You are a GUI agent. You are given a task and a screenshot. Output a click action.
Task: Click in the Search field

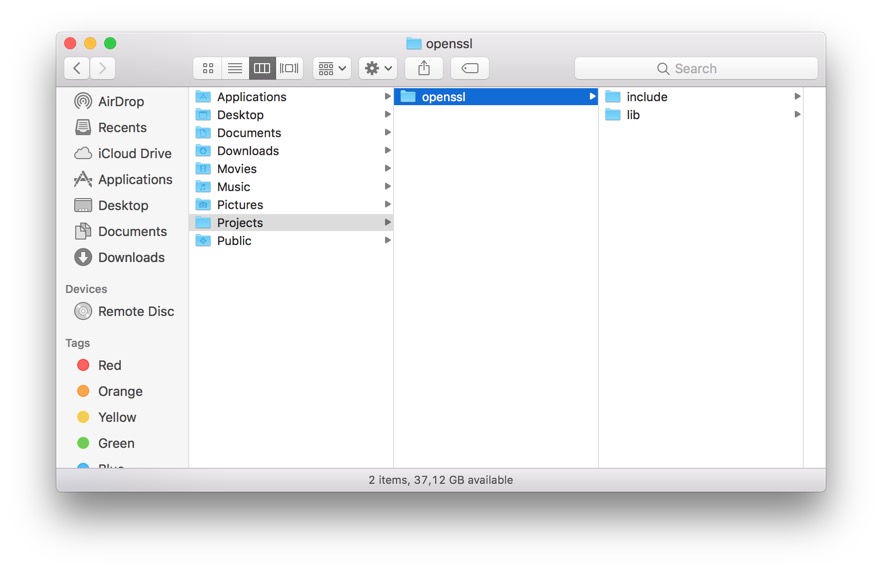pyautogui.click(x=696, y=68)
